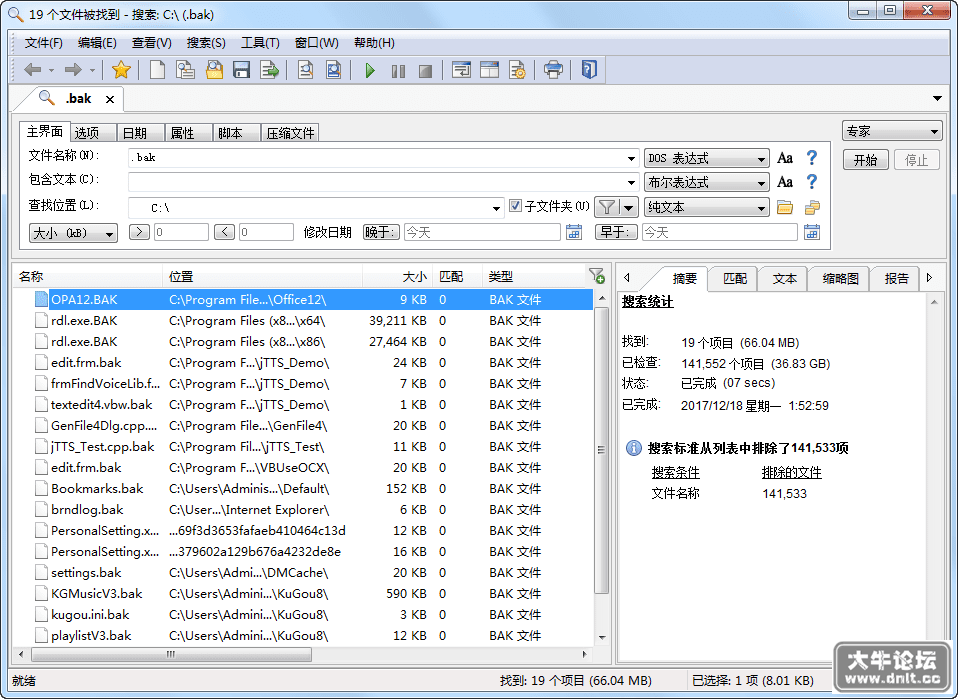Open the favorites star icon

(x=121, y=70)
